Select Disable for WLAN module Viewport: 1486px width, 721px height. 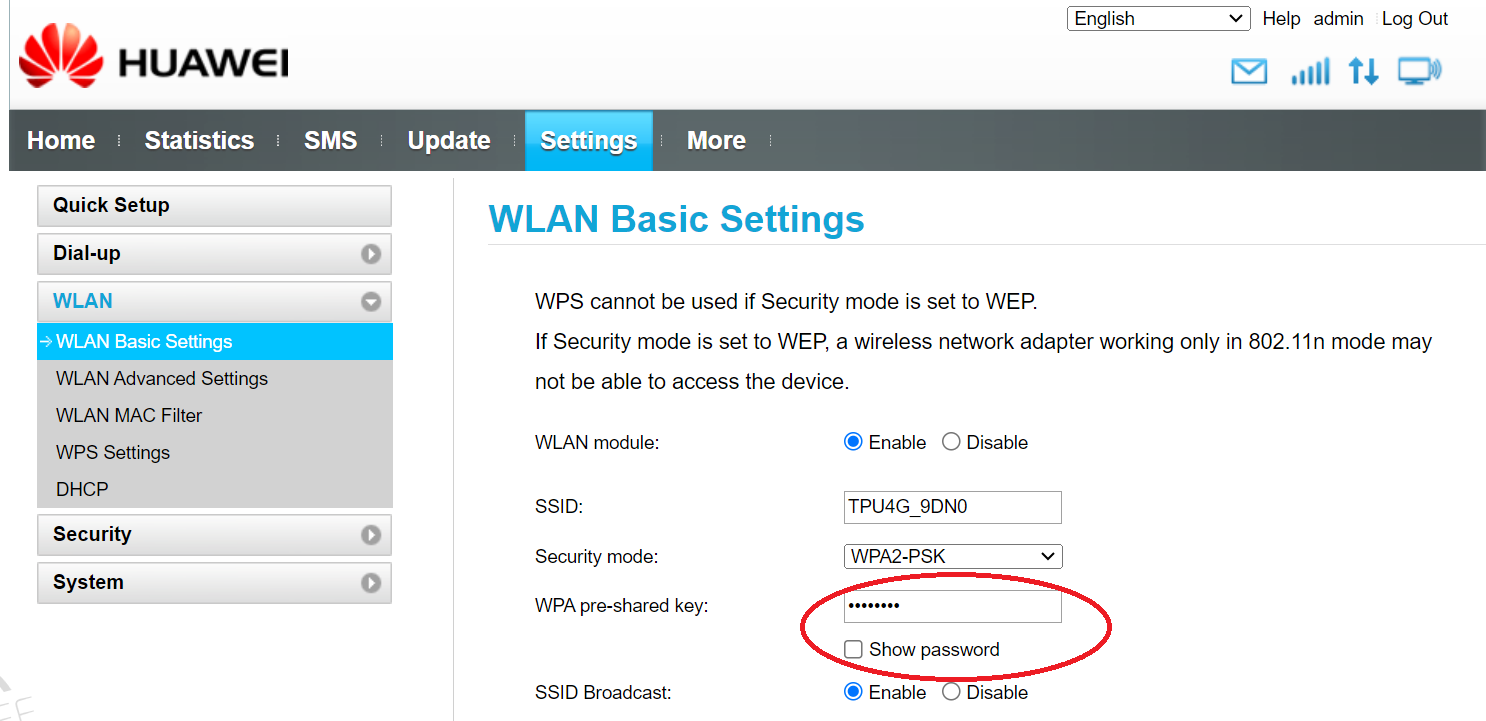(x=951, y=442)
